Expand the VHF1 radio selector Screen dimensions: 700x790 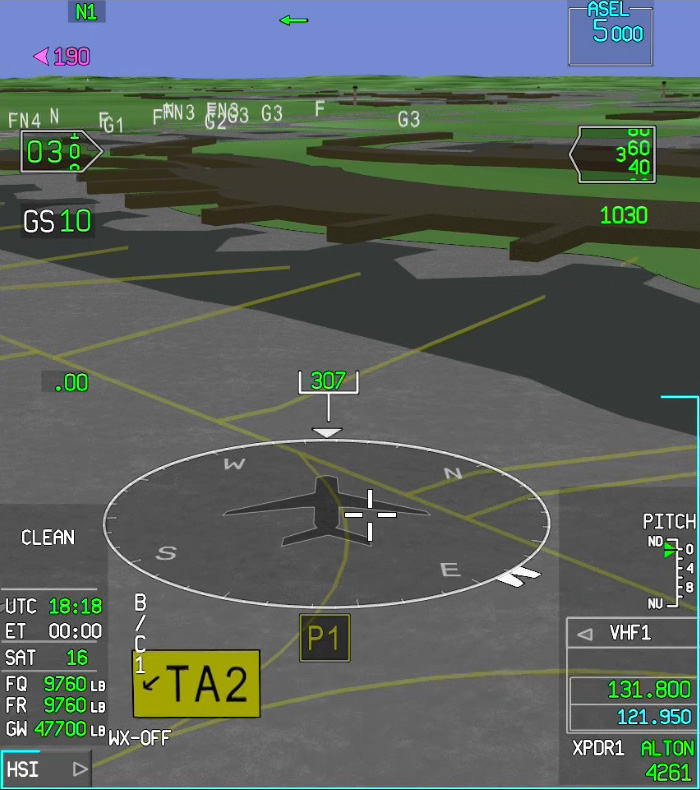pos(632,633)
